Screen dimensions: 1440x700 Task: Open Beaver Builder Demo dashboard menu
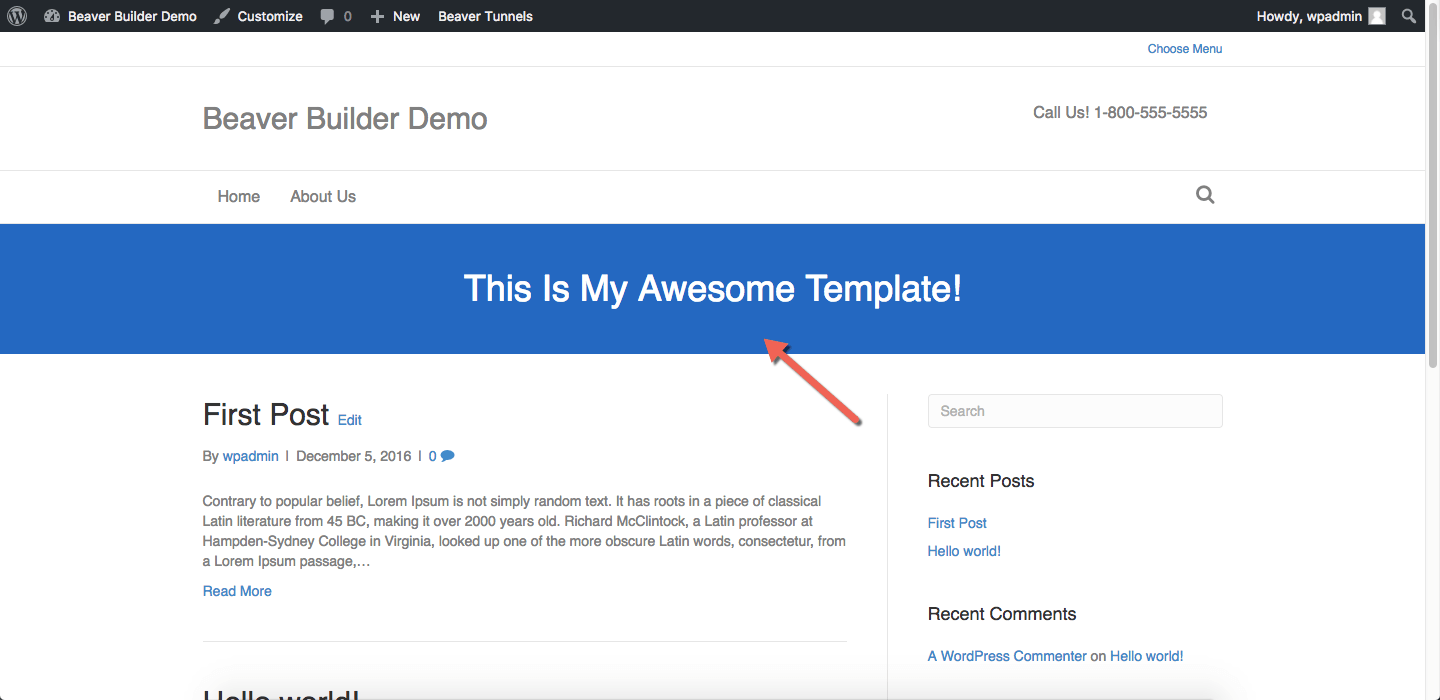tap(120, 16)
